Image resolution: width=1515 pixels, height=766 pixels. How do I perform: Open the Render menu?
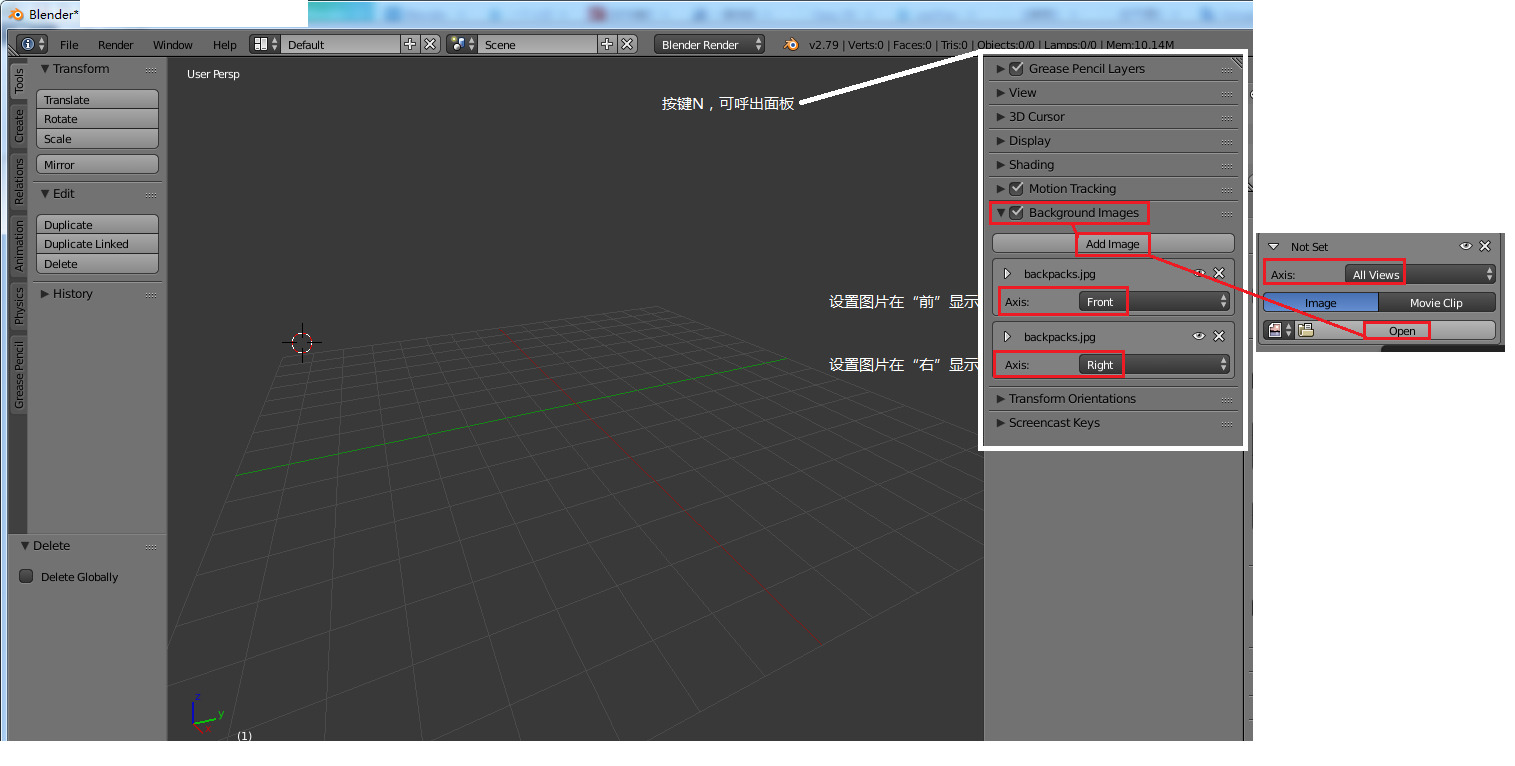click(x=115, y=44)
